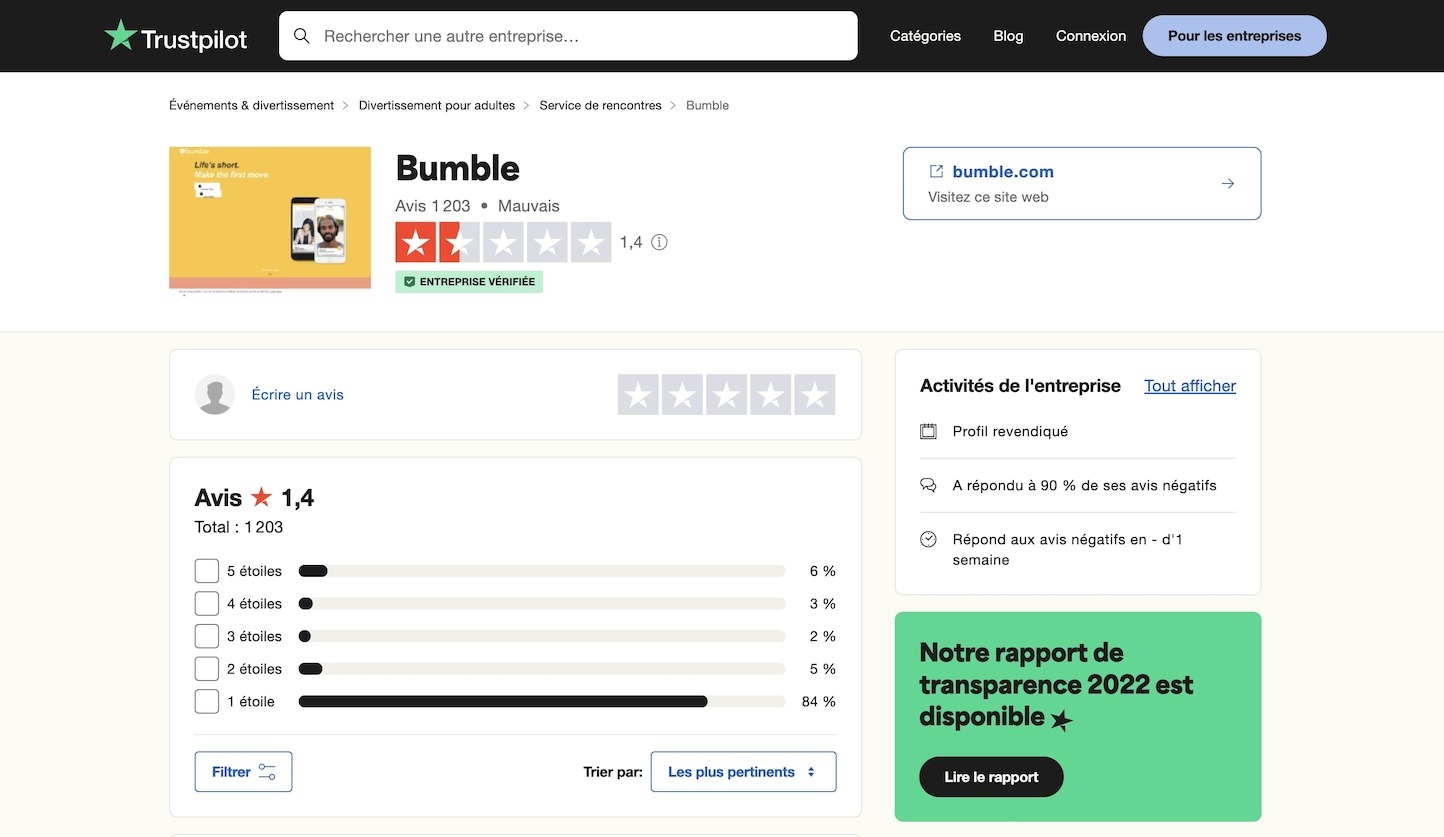The image size is (1444, 837).
Task: Click the orange star beside the Avis heading
Action: 262,495
